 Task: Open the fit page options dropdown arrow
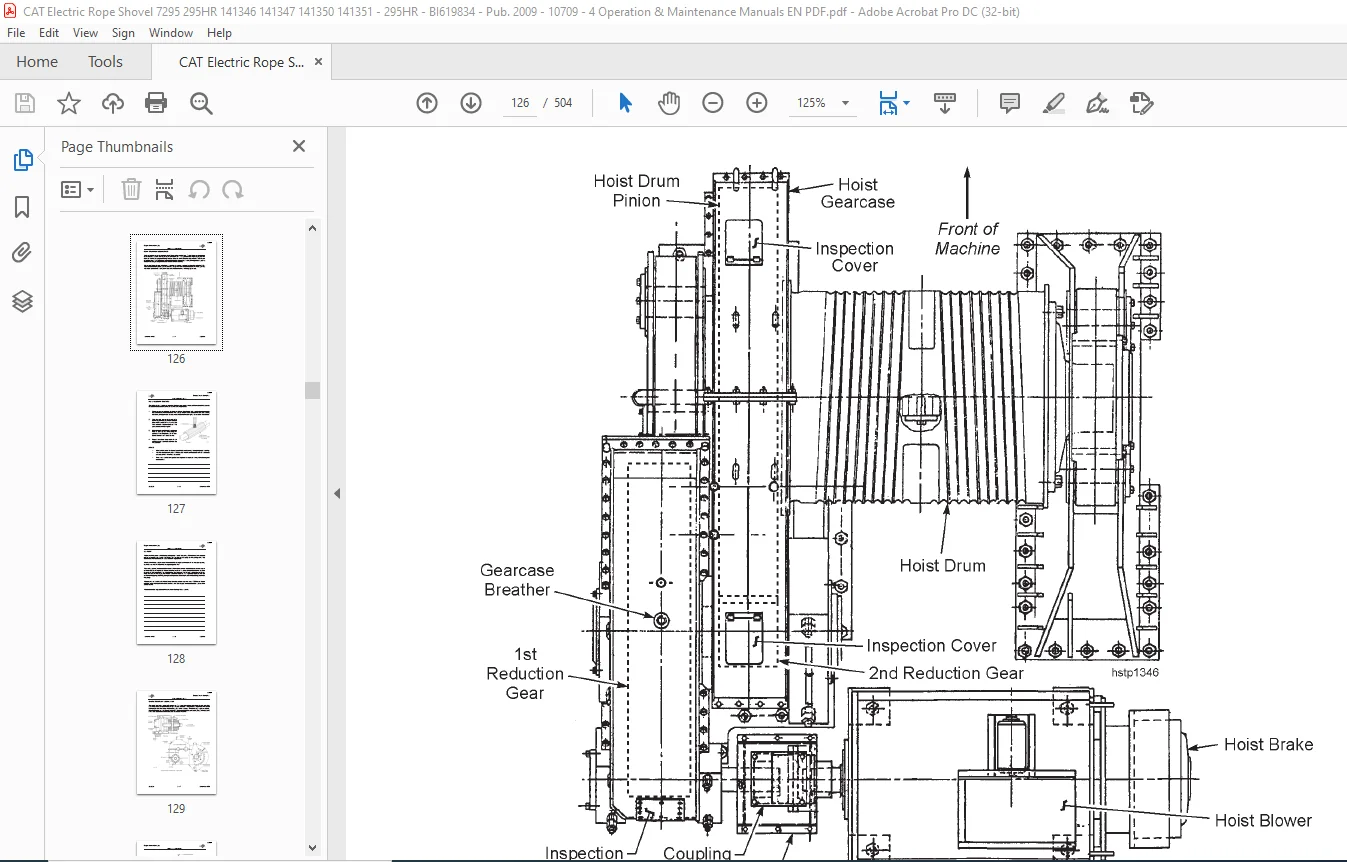[906, 103]
